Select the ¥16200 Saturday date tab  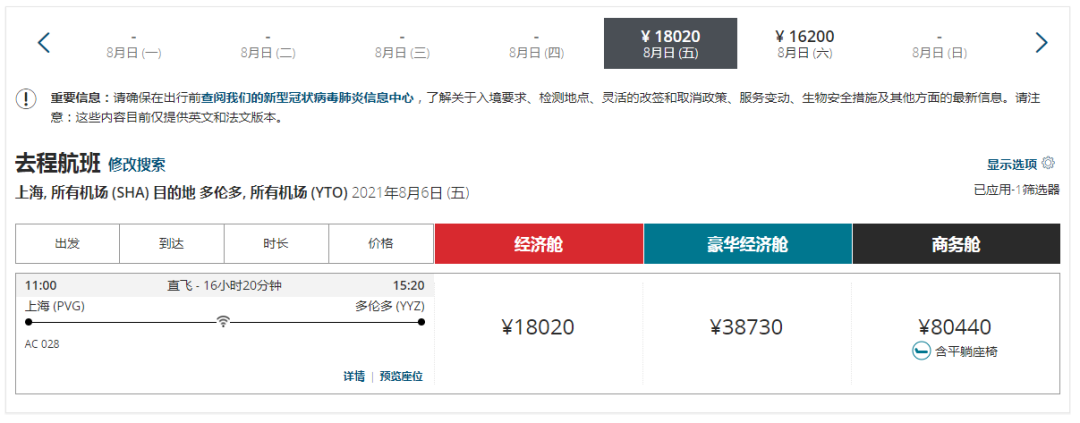tap(804, 43)
